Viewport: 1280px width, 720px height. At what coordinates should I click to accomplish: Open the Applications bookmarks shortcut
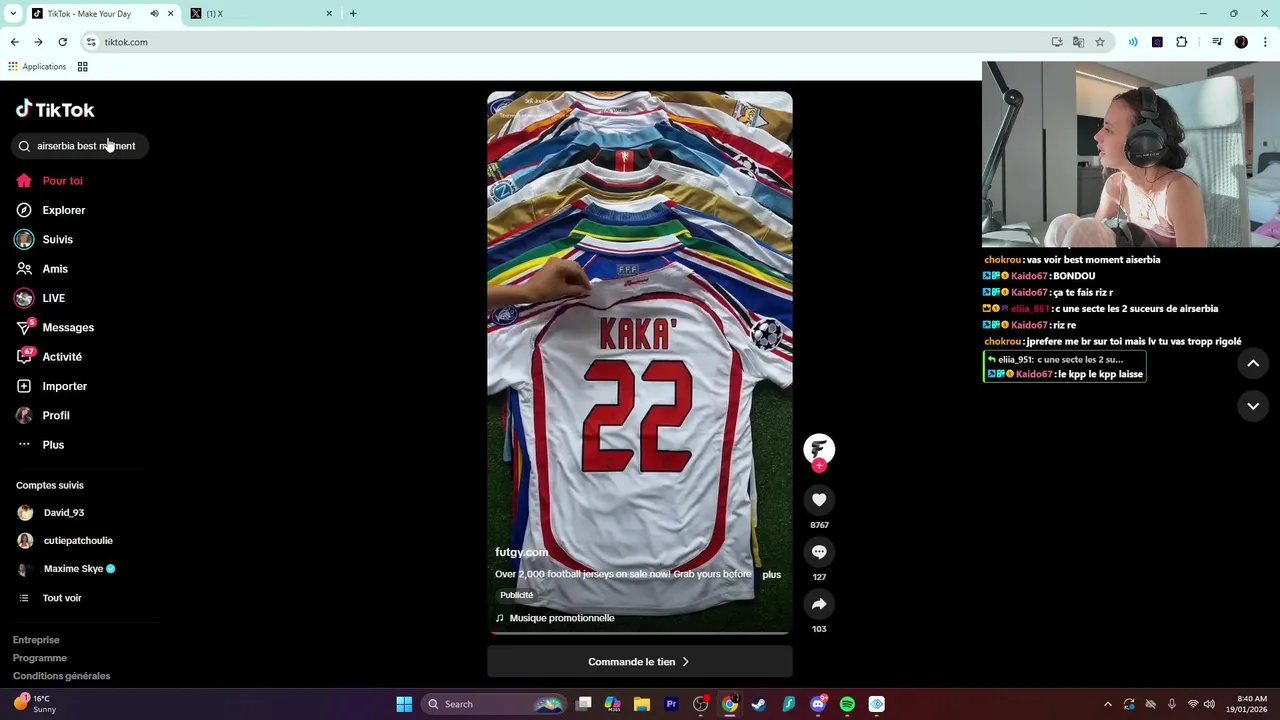37,67
